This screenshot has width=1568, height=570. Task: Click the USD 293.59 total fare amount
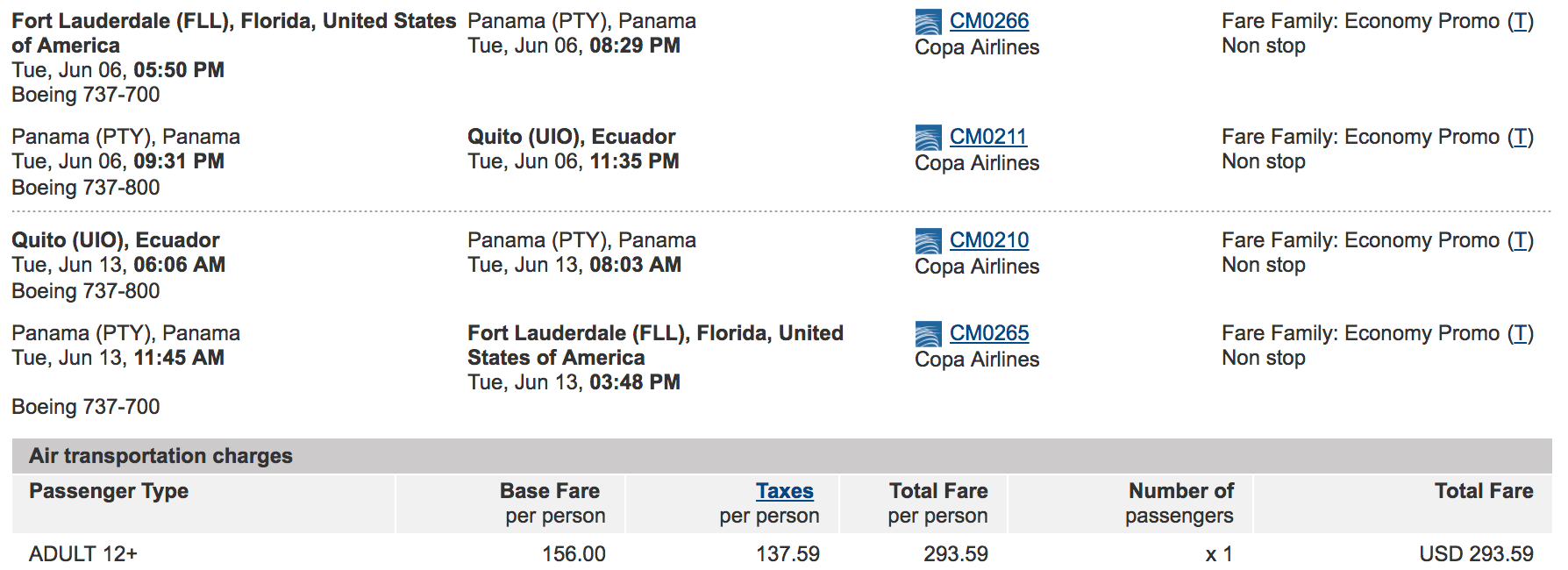(x=1476, y=554)
